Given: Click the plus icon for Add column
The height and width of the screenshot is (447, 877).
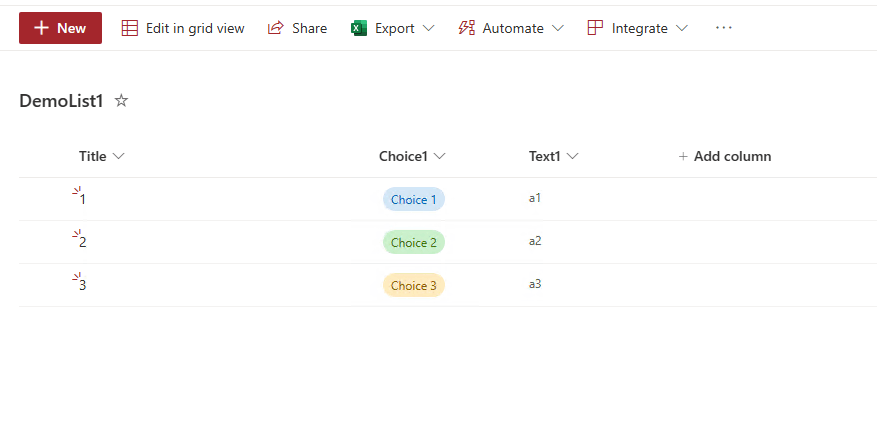Looking at the screenshot, I should point(683,156).
